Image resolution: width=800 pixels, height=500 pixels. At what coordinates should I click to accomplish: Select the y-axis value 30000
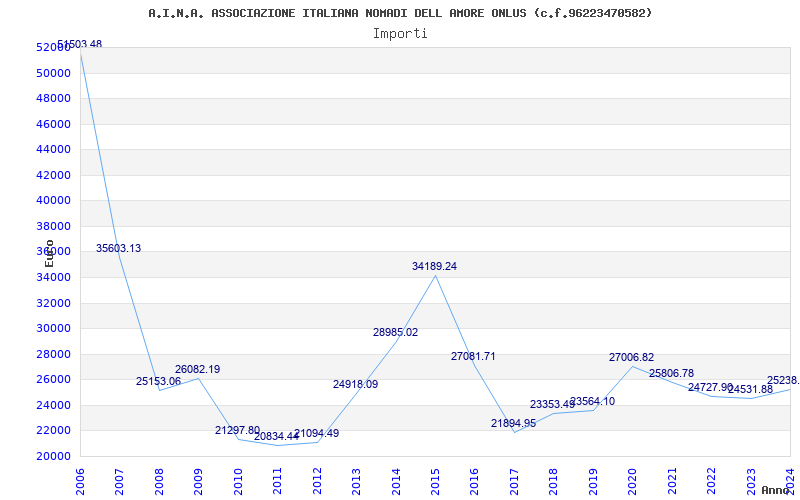(53, 329)
